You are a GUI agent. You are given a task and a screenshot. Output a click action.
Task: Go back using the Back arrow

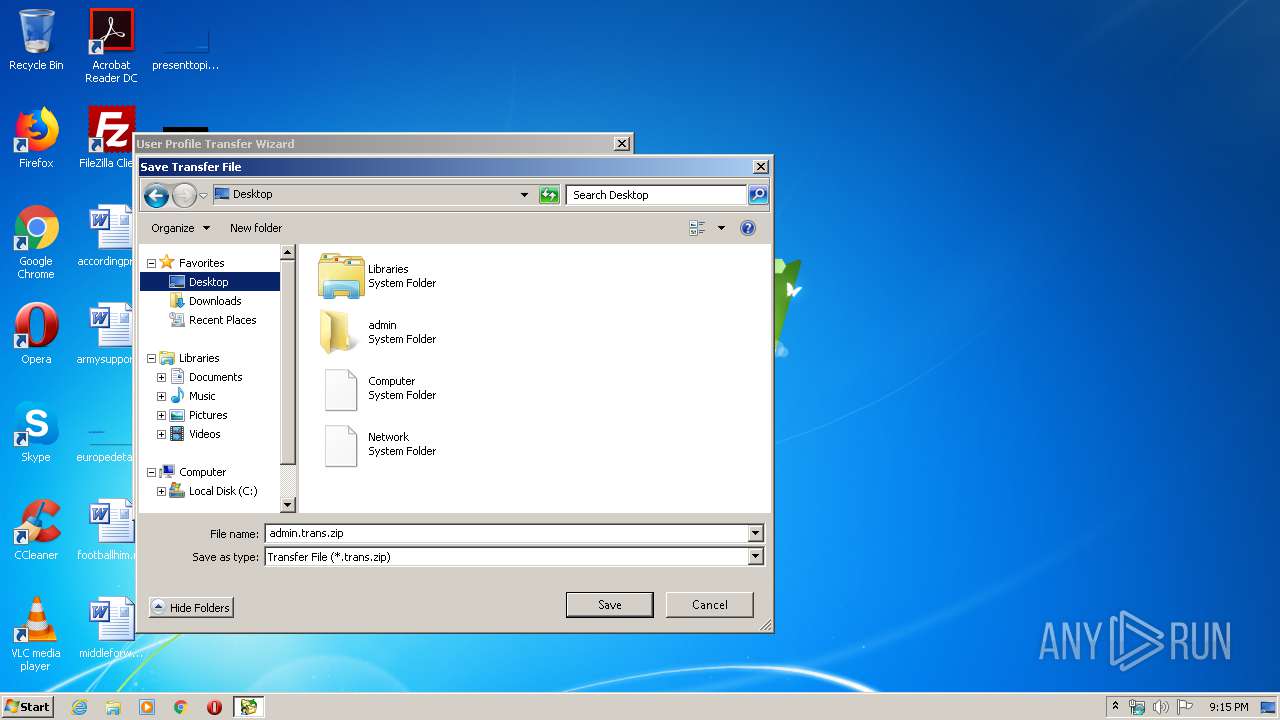(156, 195)
